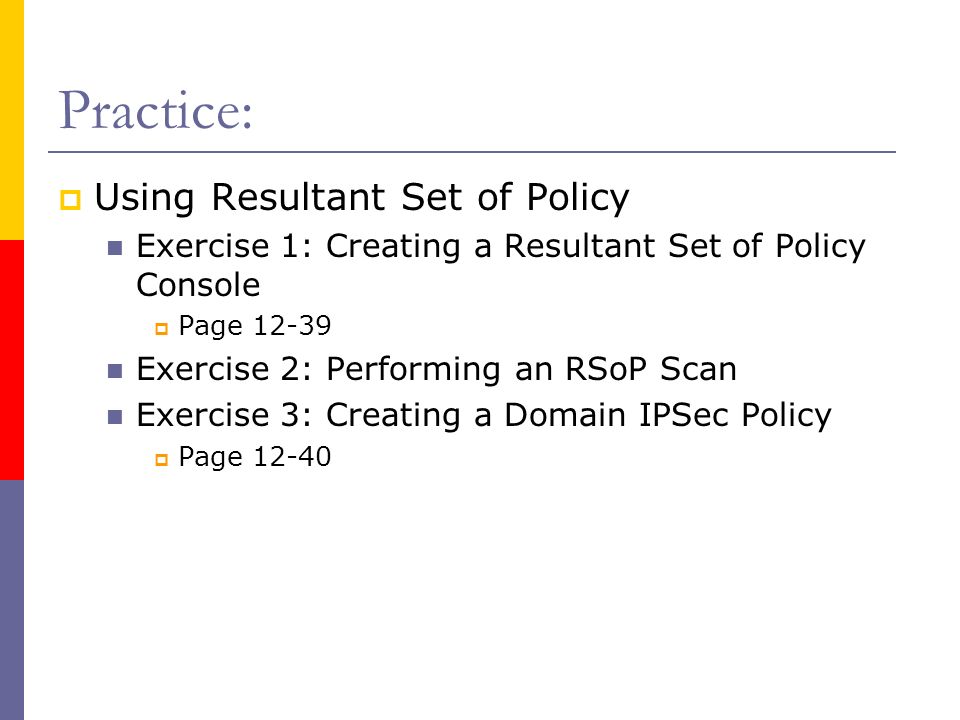Click the purple bullet next to Exercise 1
Viewport: 960px width, 720px height.
click(114, 247)
